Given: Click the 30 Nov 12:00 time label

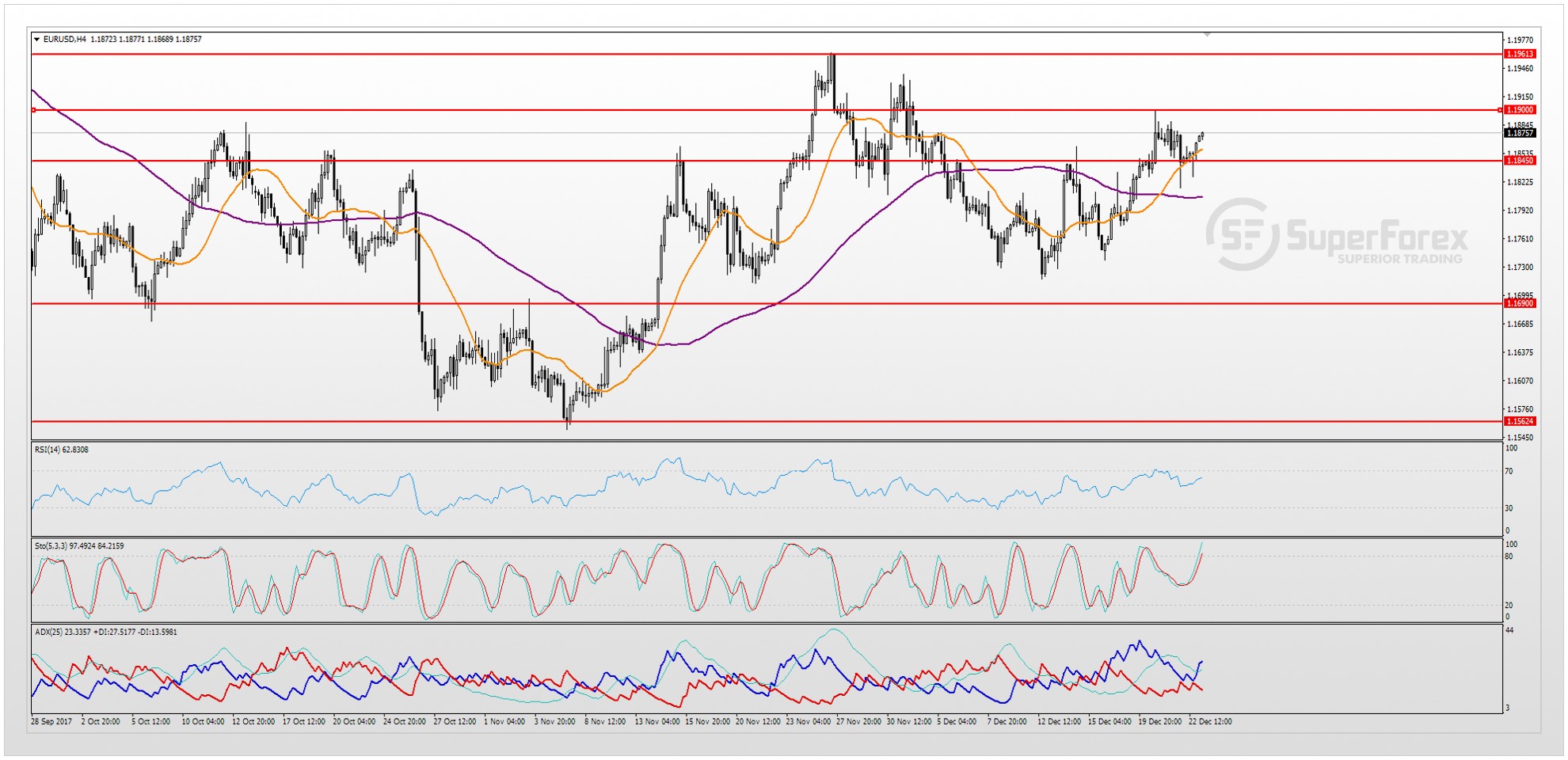Looking at the screenshot, I should (x=909, y=721).
